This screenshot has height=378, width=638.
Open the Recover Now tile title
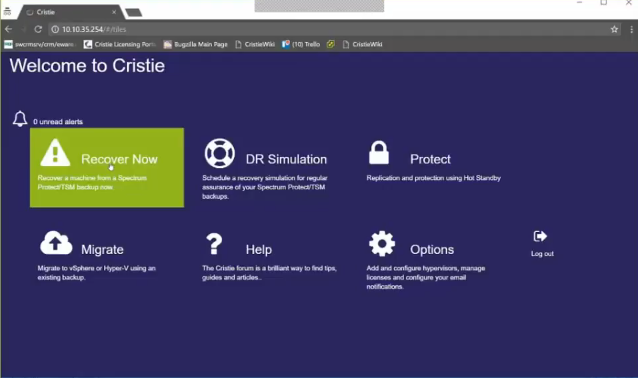click(x=119, y=159)
